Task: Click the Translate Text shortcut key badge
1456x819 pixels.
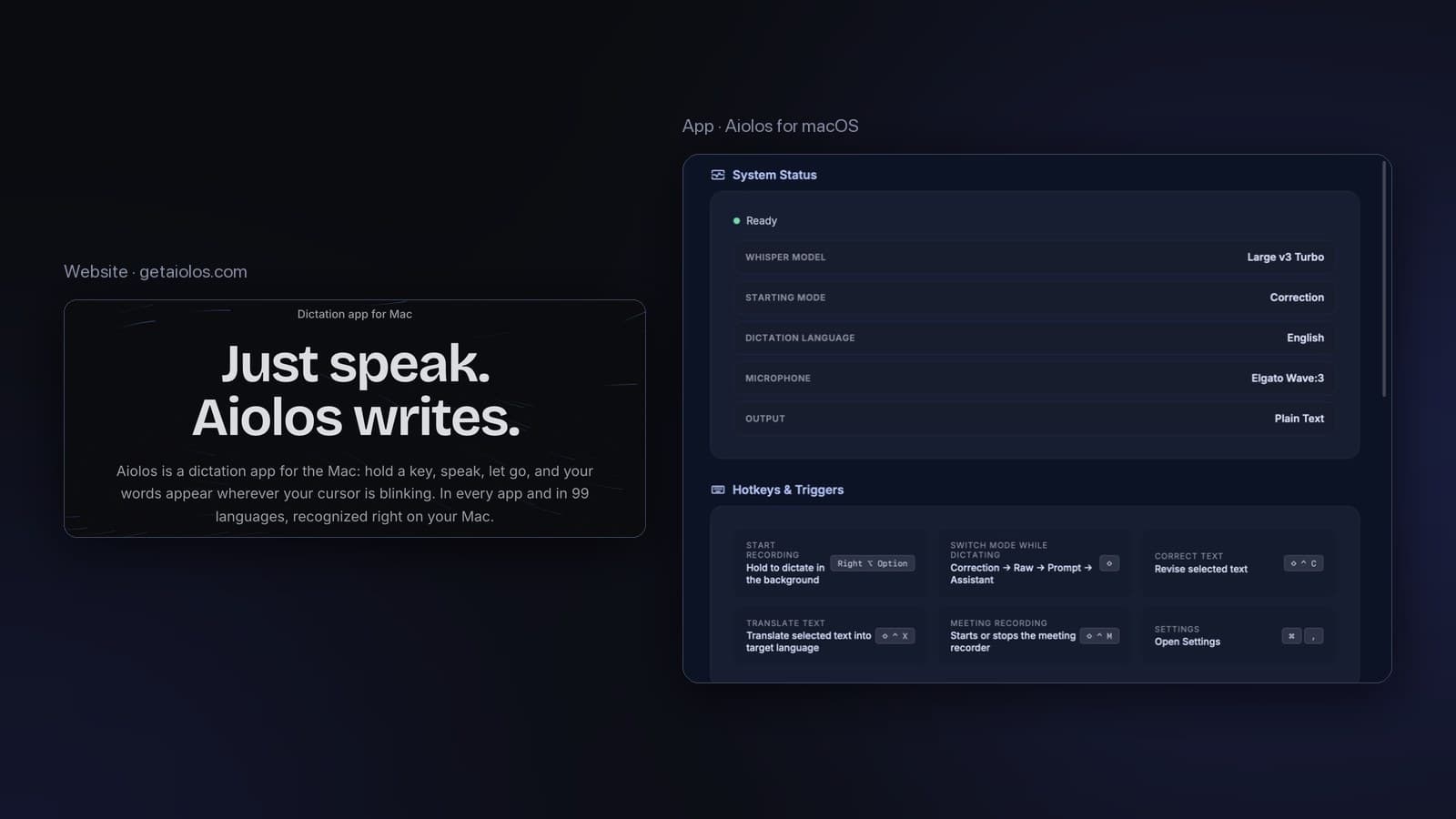Action: tap(895, 636)
